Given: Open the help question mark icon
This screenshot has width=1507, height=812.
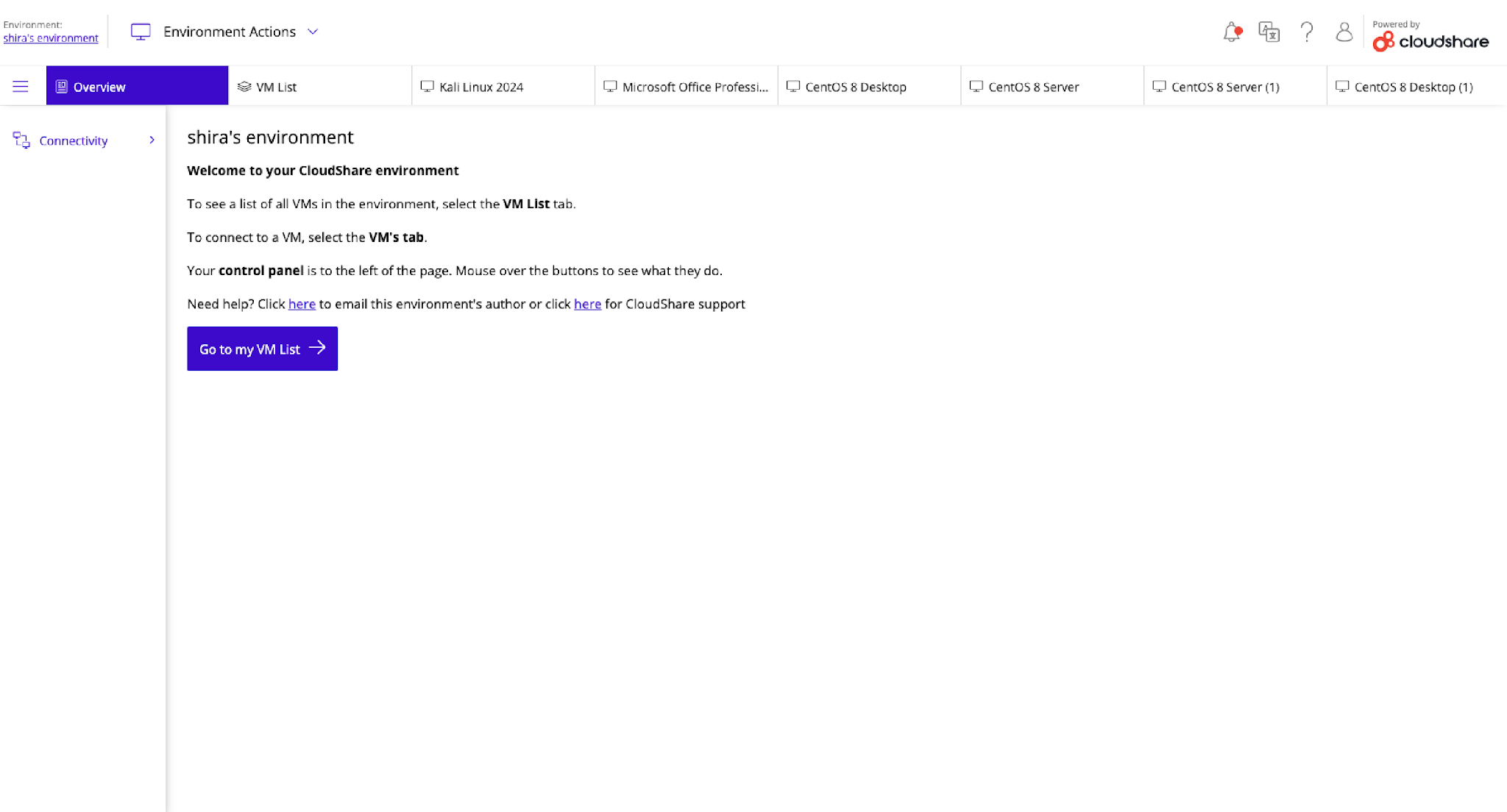Looking at the screenshot, I should [1307, 32].
